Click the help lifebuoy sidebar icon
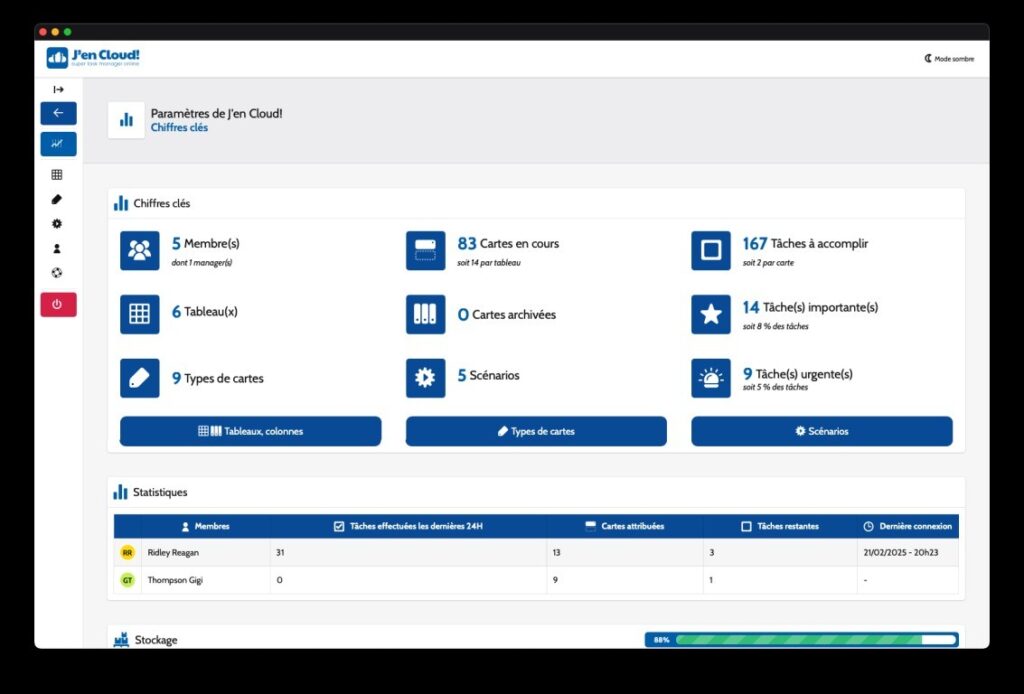The width and height of the screenshot is (1024, 694). pyautogui.click(x=57, y=273)
